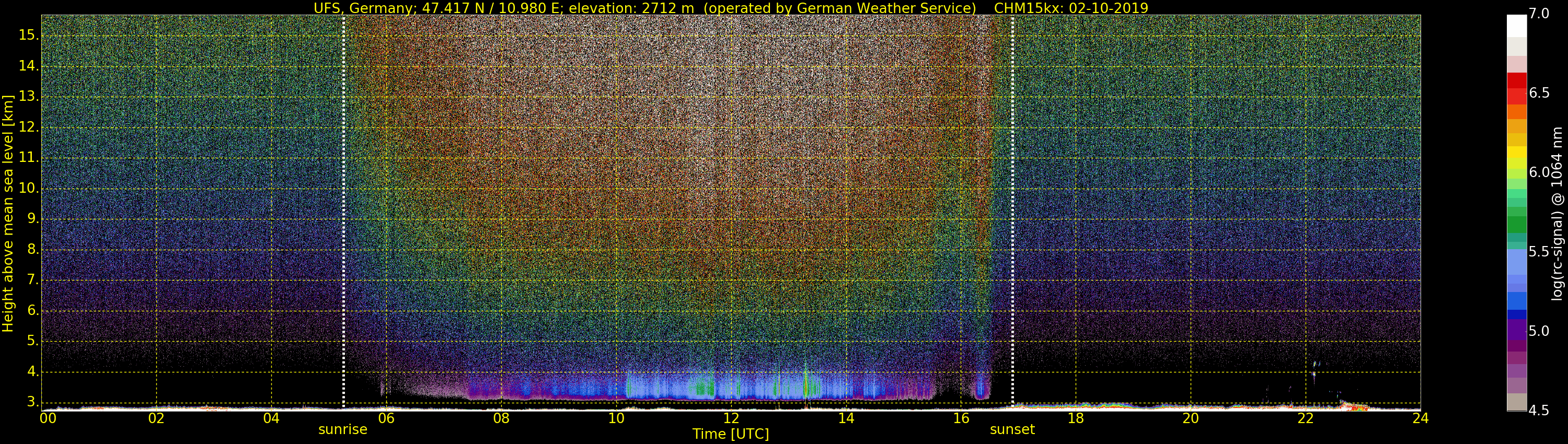Pick the bright yellow colorbar segment
Image resolution: width=1568 pixels, height=444 pixels.
click(1516, 152)
